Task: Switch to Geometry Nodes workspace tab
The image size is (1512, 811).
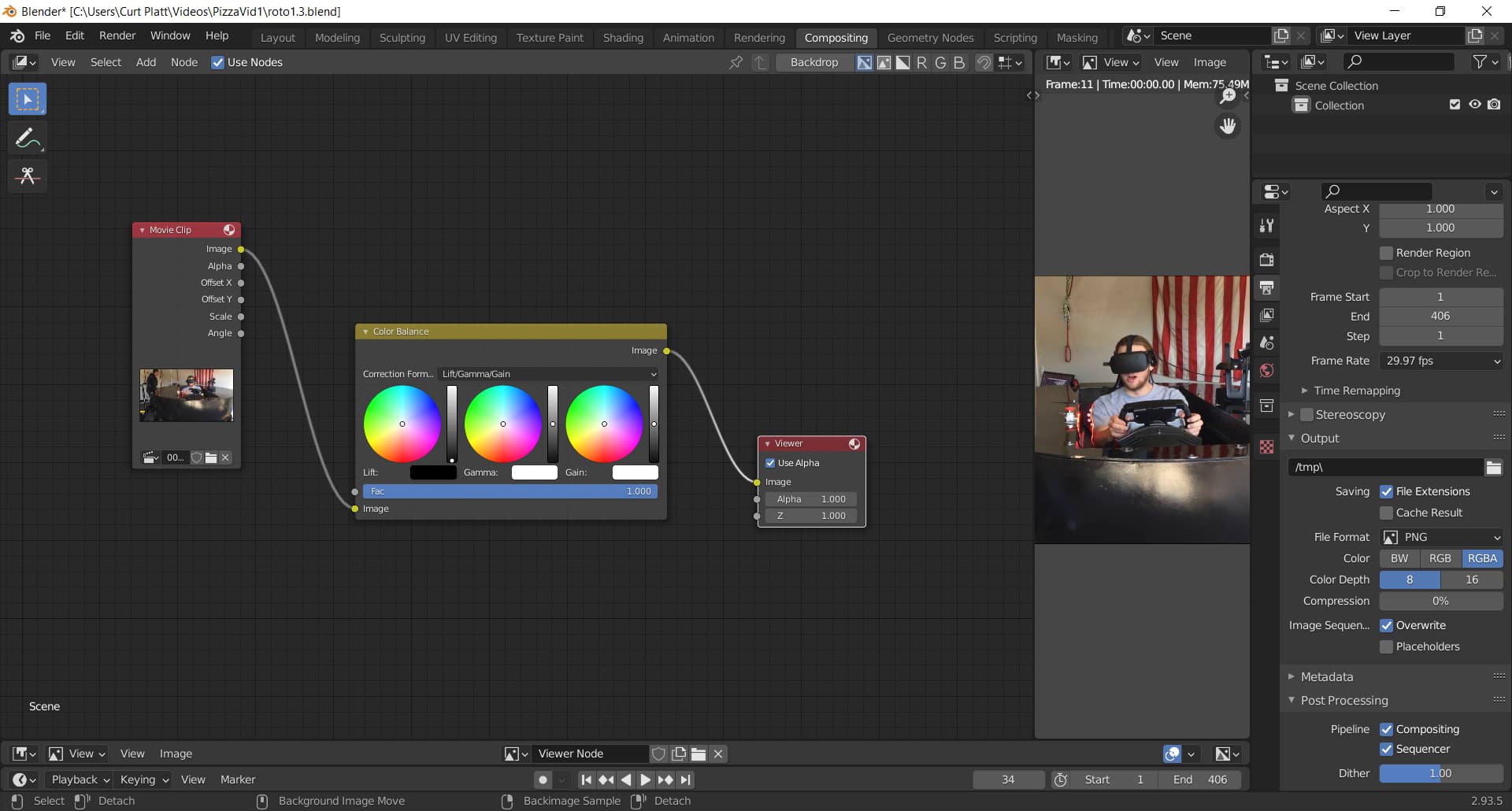Action: click(930, 37)
